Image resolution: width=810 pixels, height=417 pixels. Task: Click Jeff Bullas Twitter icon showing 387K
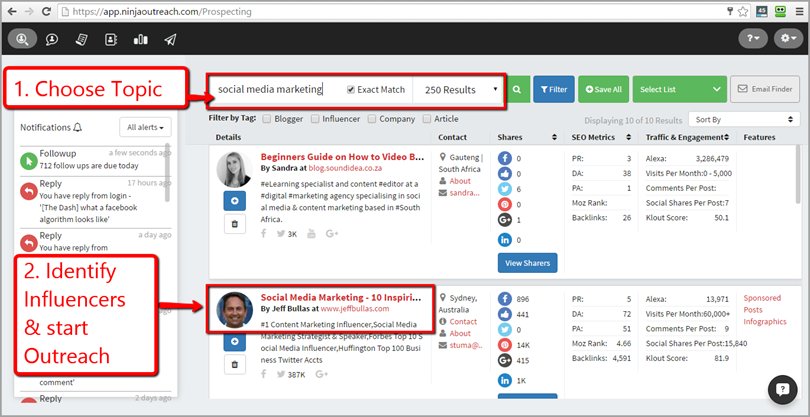(x=281, y=374)
